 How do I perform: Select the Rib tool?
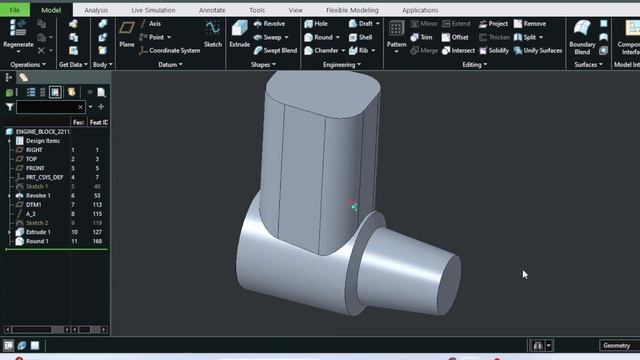[362, 51]
